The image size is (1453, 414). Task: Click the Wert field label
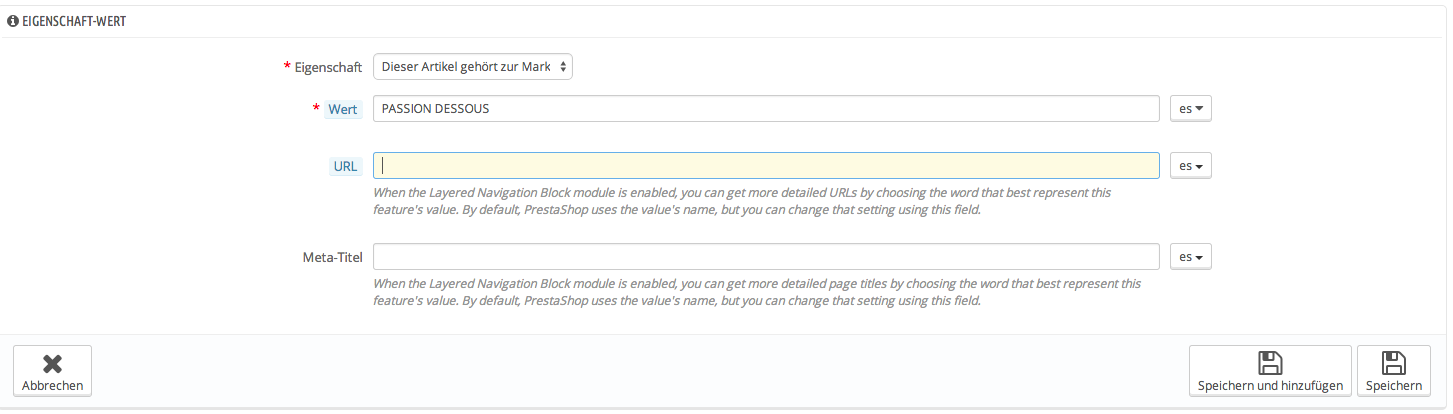tap(342, 109)
